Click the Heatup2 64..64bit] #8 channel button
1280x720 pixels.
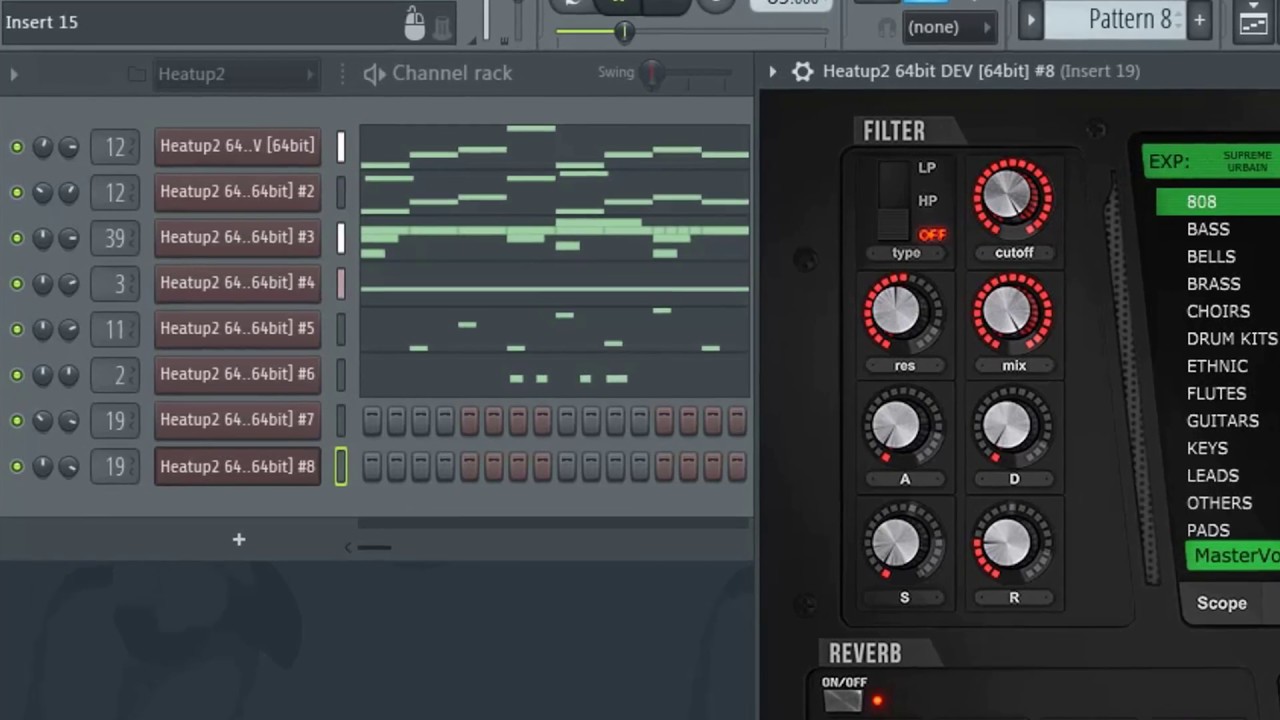click(238, 467)
